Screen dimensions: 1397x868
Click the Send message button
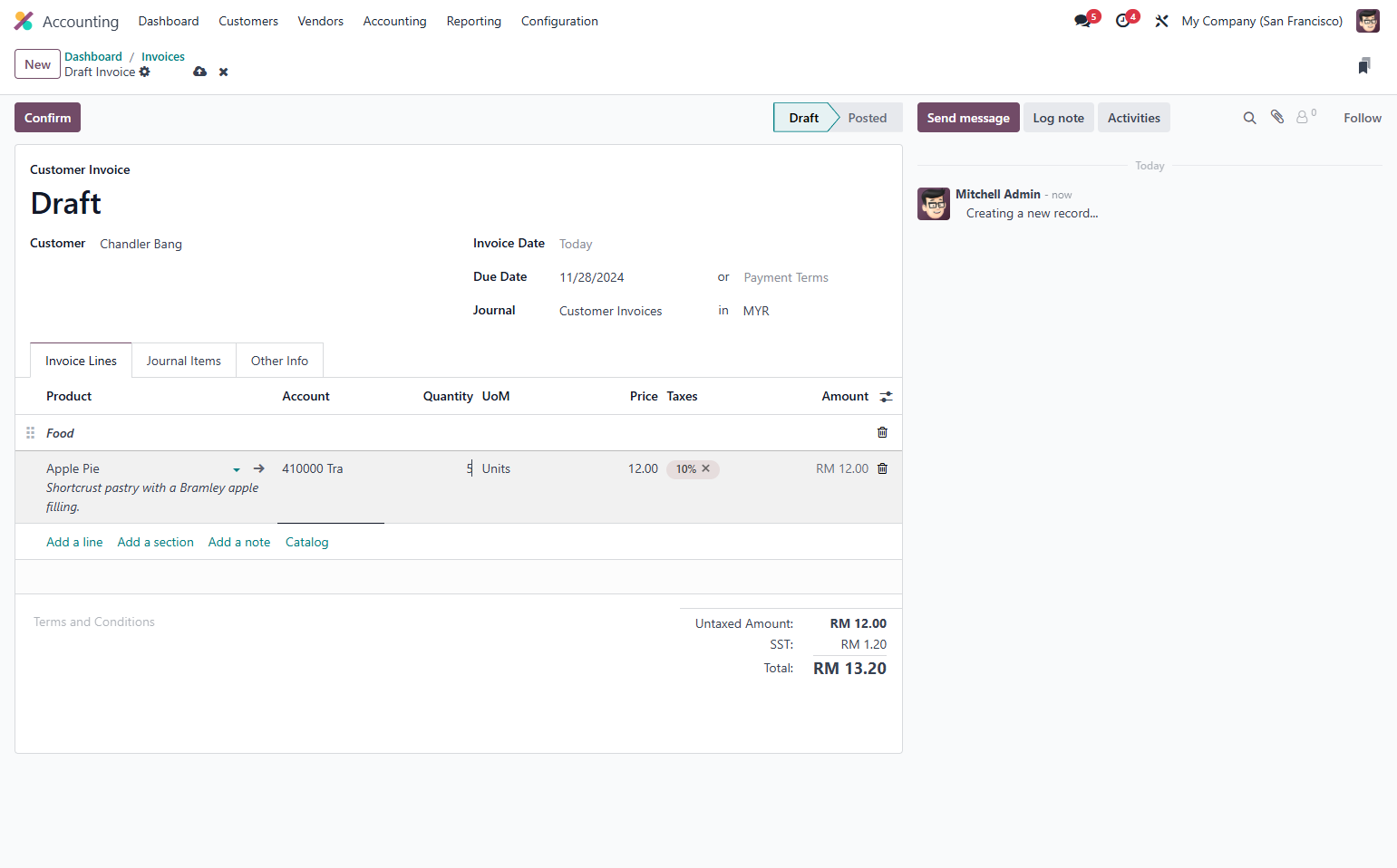pos(968,118)
